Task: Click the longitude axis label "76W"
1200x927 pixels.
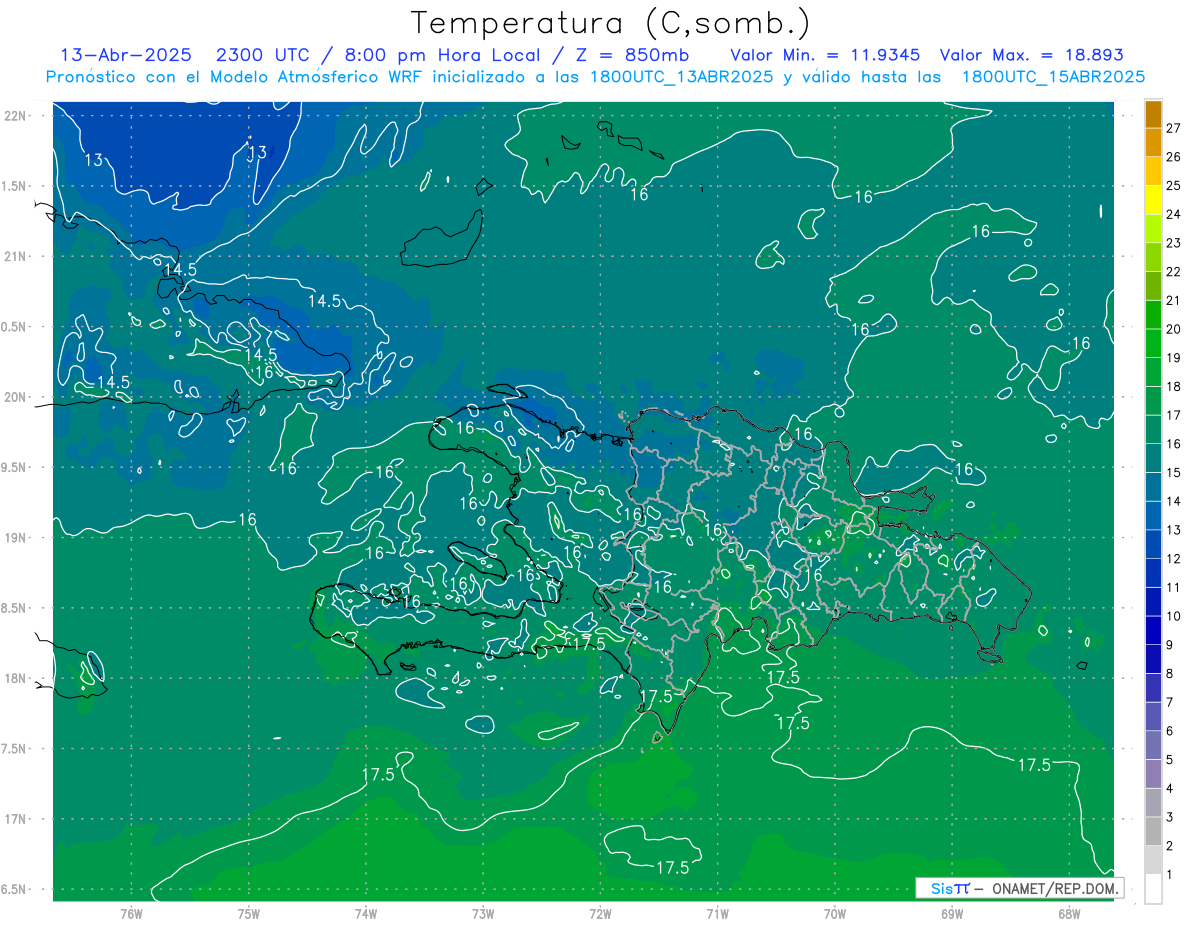Action: point(131,914)
